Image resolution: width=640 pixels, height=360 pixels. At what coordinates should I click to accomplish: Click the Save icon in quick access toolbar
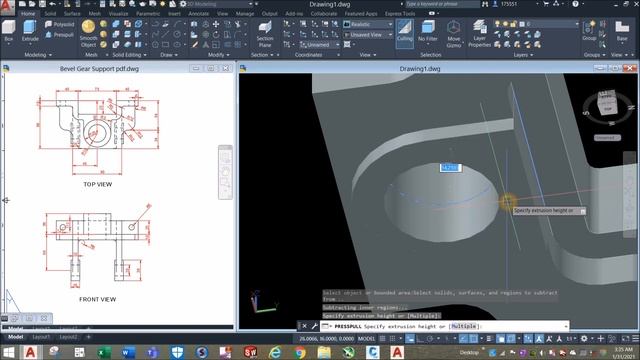point(42,4)
